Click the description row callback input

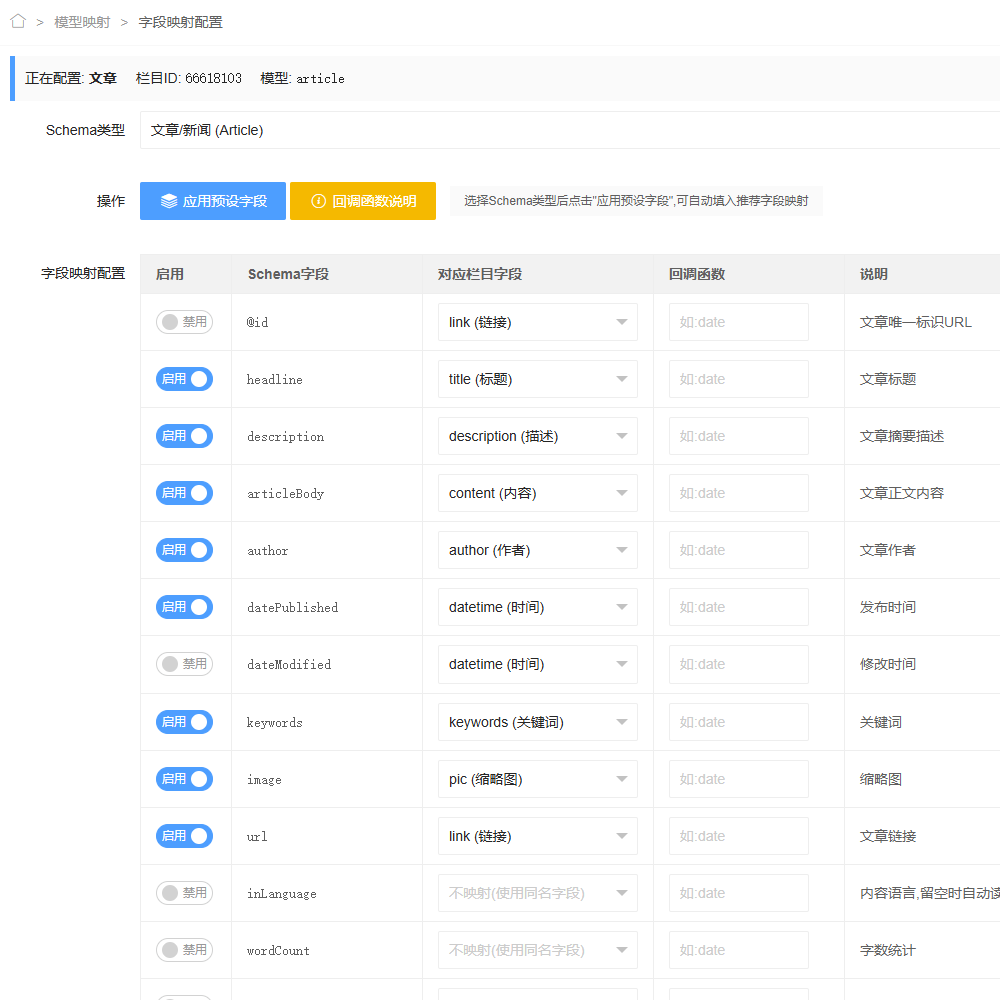tap(739, 436)
